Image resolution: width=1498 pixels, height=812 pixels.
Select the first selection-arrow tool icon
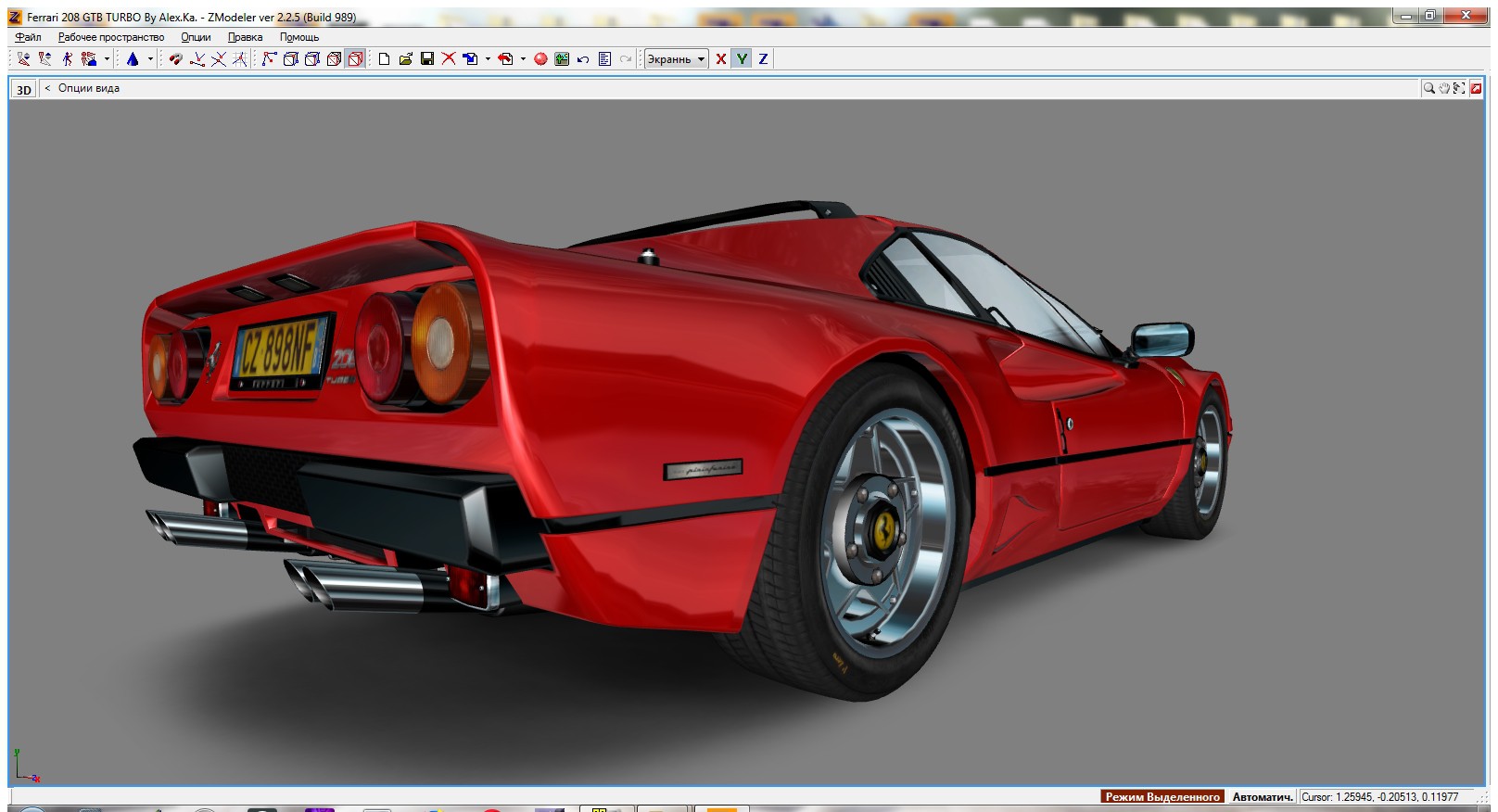[x=23, y=59]
